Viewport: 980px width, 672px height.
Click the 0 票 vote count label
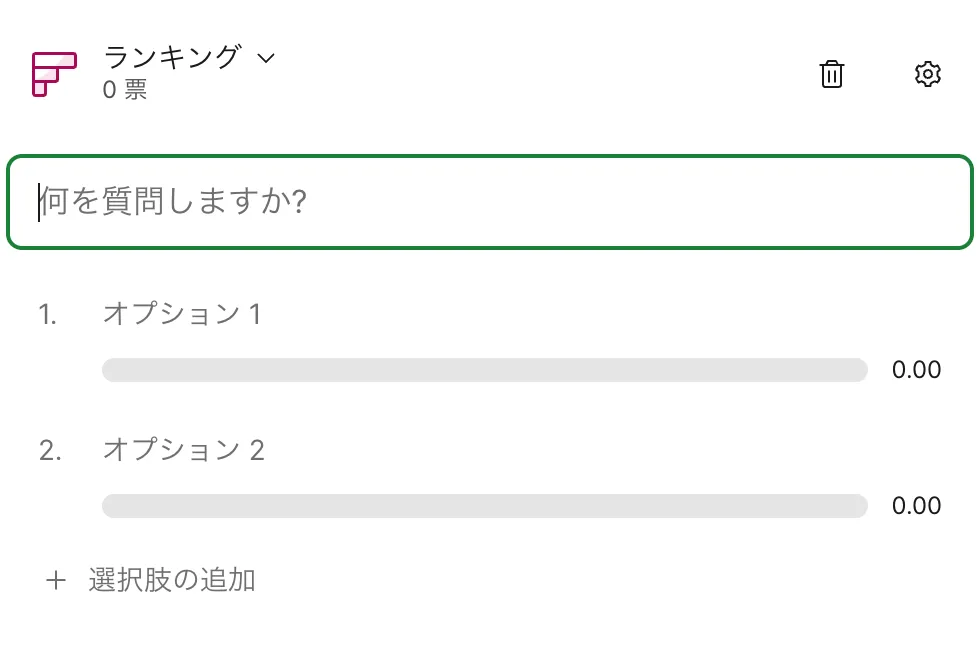pos(125,90)
